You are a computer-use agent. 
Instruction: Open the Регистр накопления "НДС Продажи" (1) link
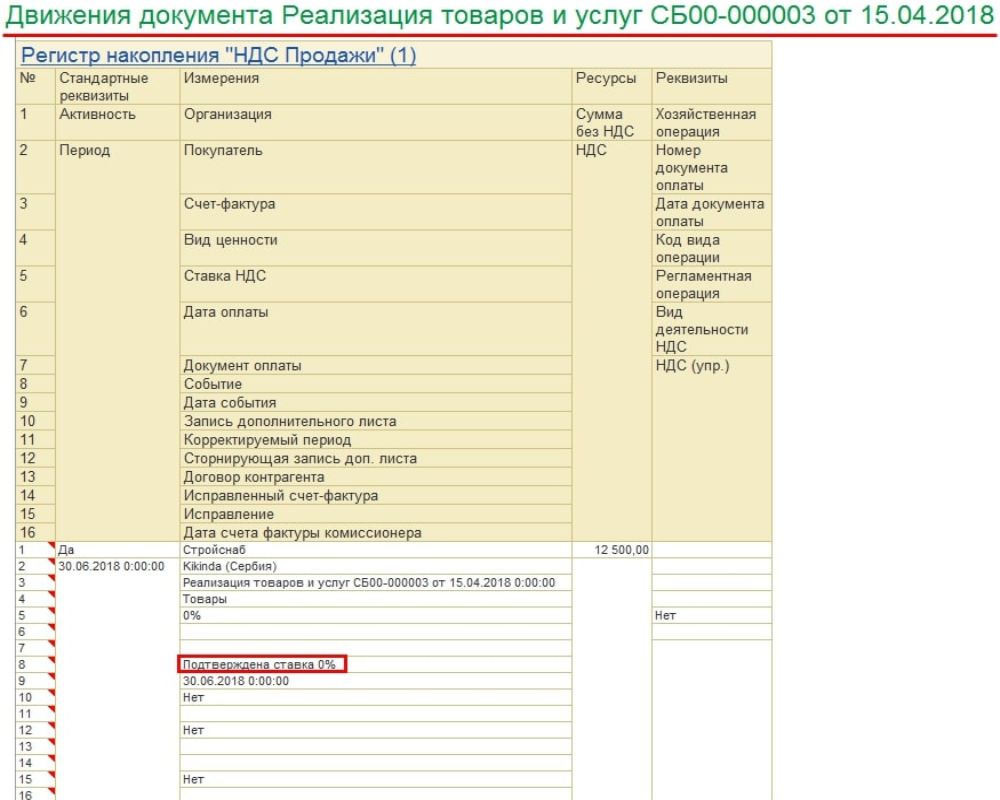(218, 56)
